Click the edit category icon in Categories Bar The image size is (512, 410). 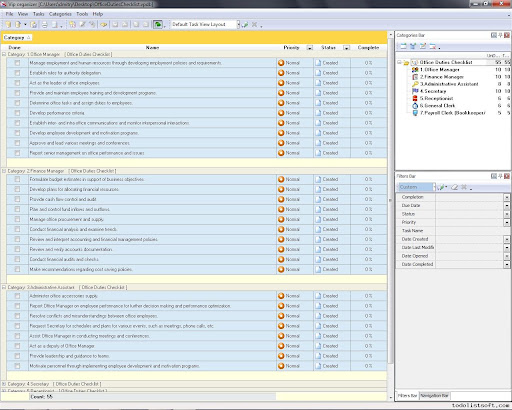click(423, 47)
